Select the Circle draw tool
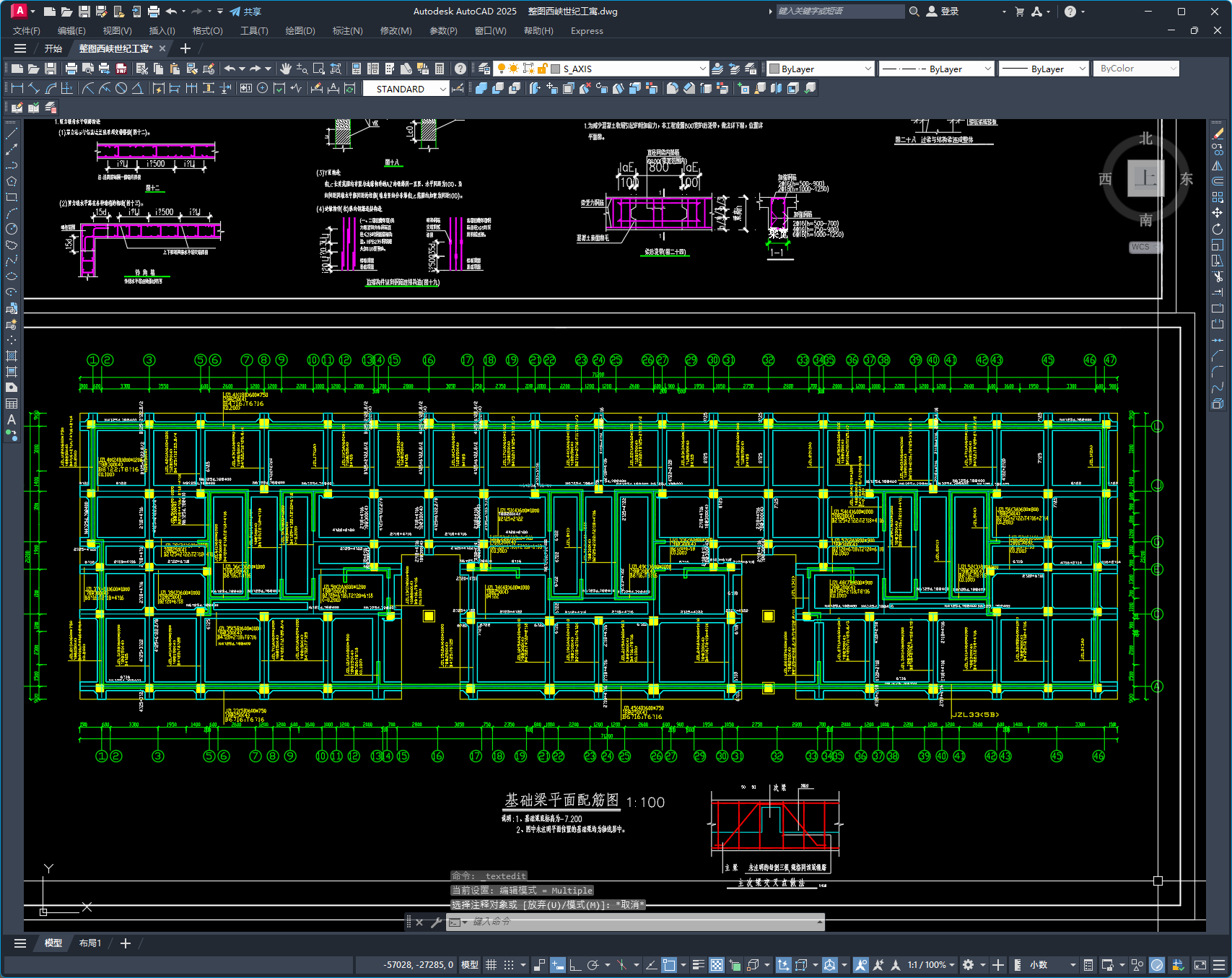 [11, 229]
